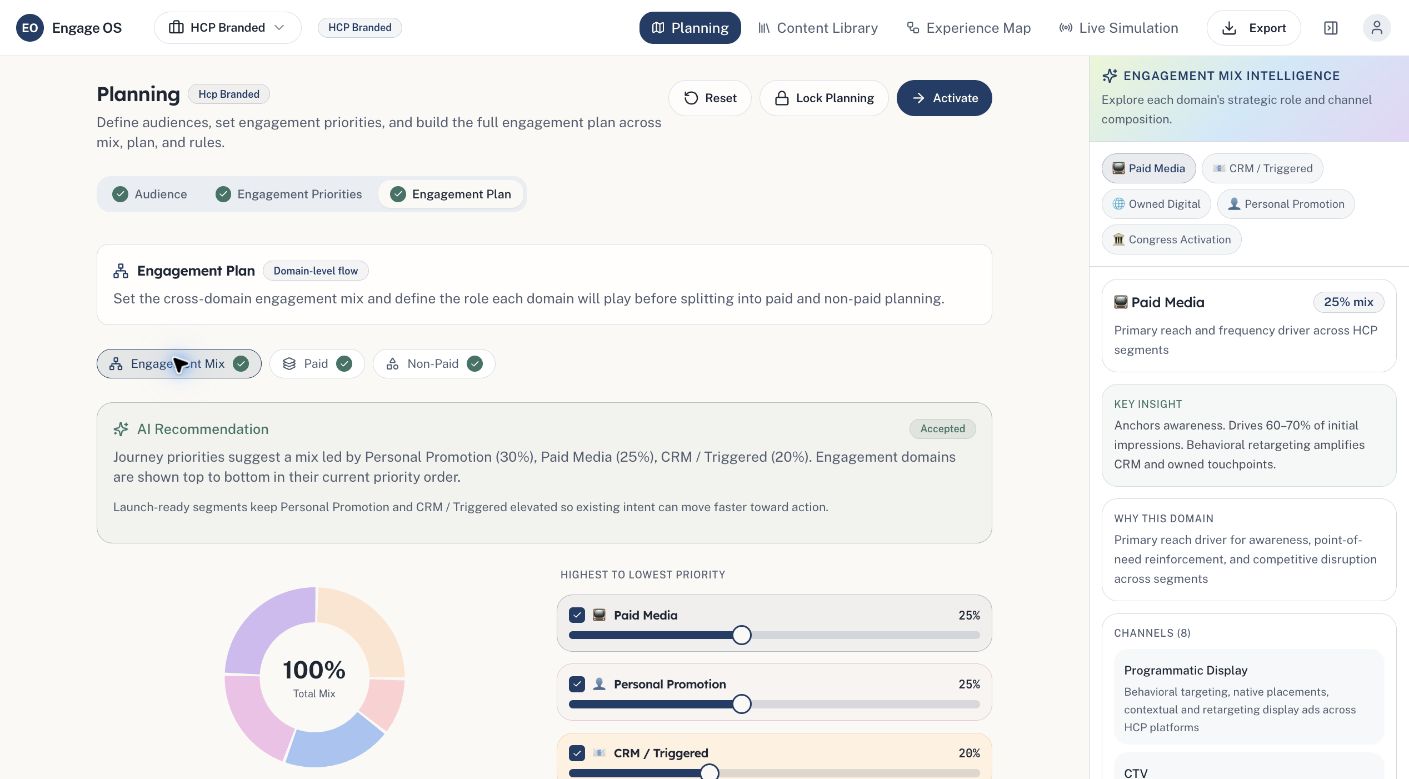Click the AI Recommendation sparkle icon
This screenshot has height=779, width=1409.
pos(121,429)
